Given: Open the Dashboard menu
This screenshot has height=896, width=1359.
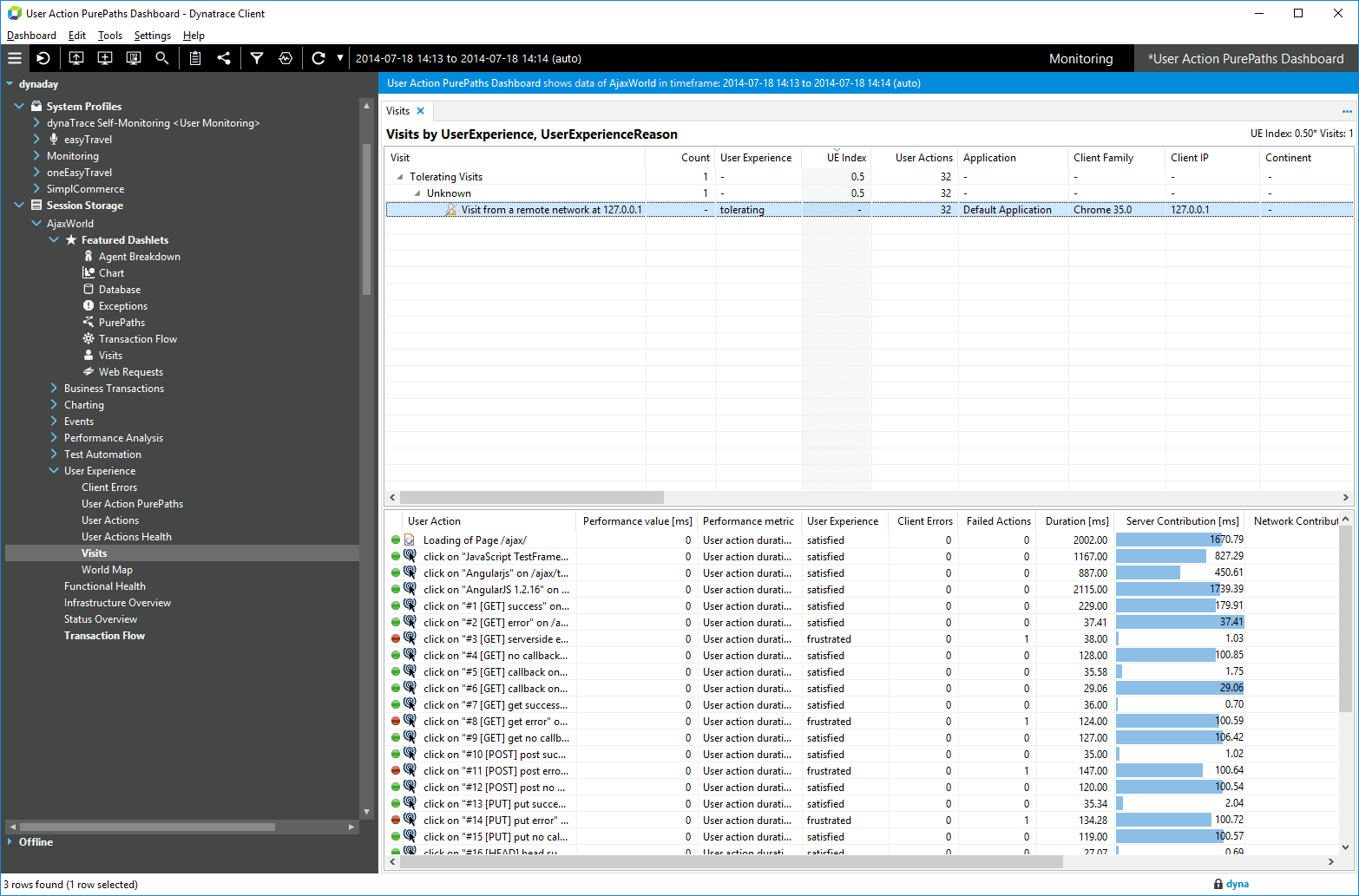Looking at the screenshot, I should click(31, 36).
